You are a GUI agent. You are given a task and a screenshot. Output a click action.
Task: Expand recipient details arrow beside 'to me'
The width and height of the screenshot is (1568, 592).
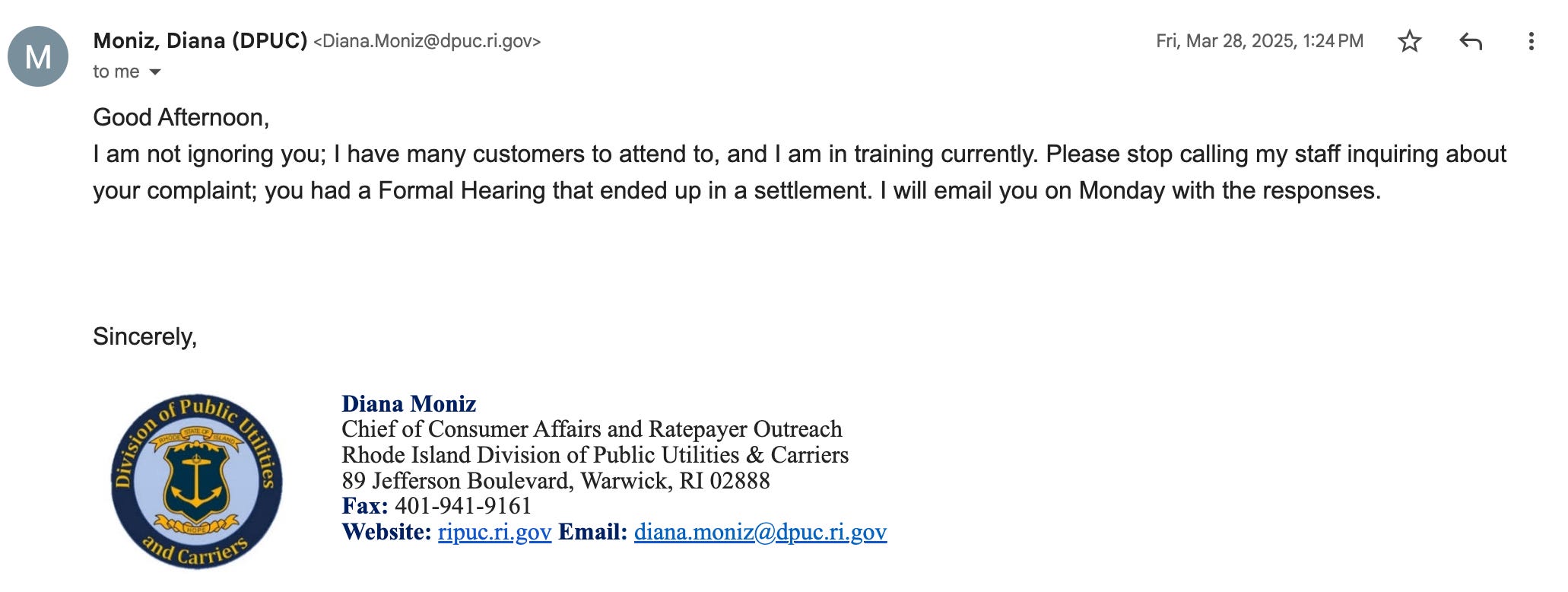[x=155, y=72]
